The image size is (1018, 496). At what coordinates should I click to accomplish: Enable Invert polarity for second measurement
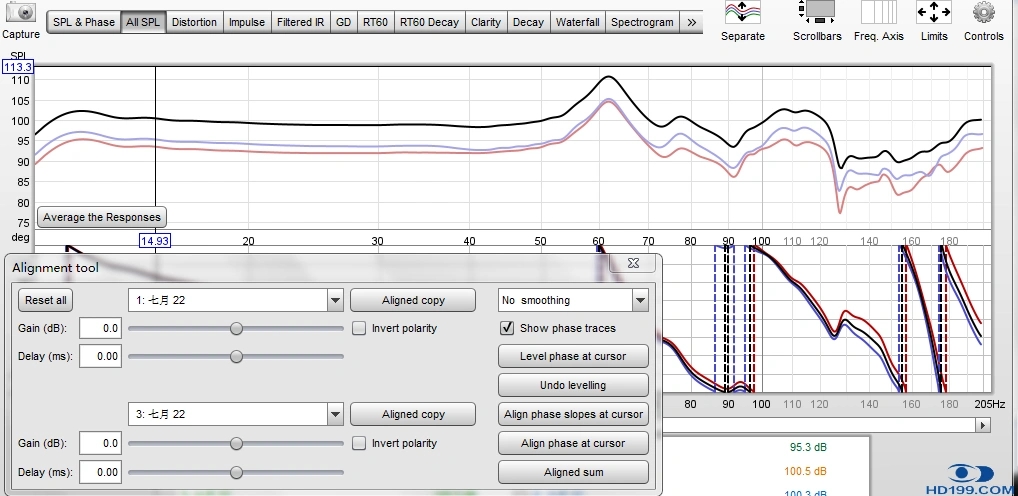(360, 443)
